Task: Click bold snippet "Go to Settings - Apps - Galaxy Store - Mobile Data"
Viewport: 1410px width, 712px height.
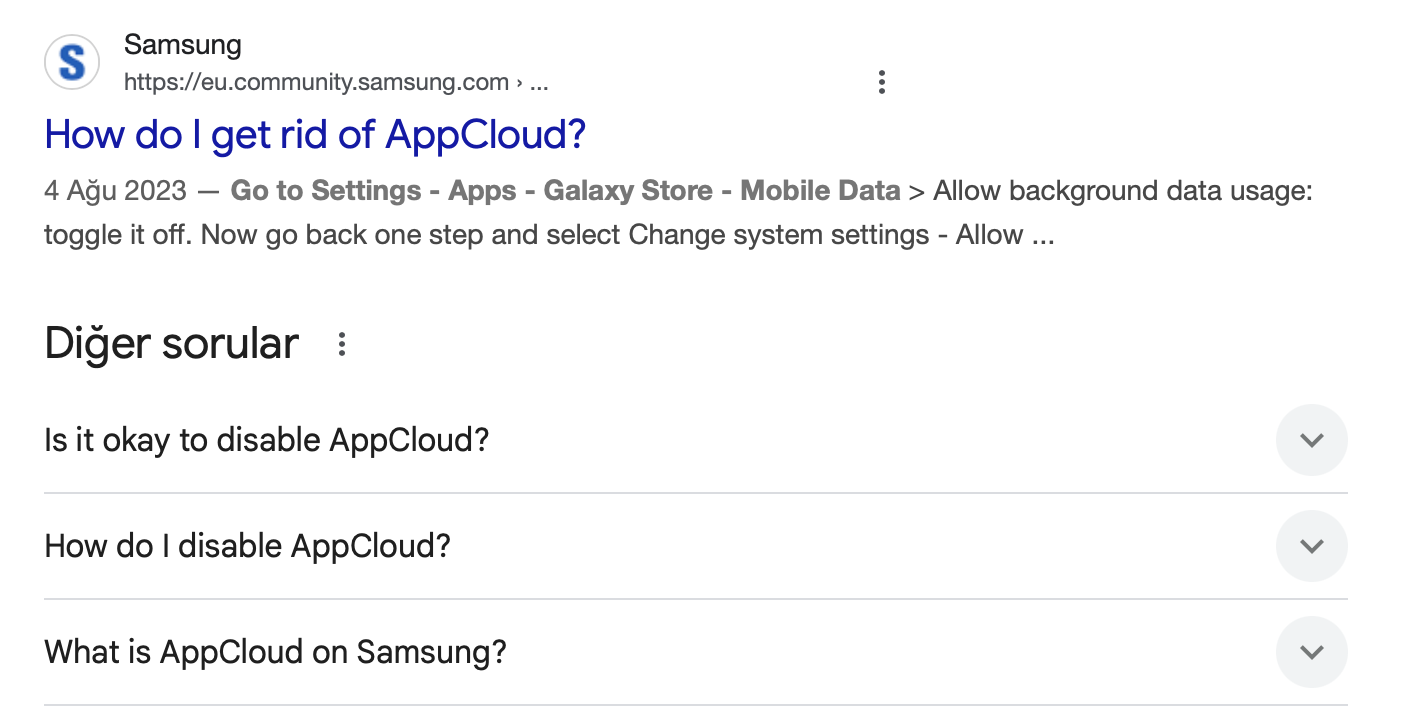Action: click(x=565, y=190)
